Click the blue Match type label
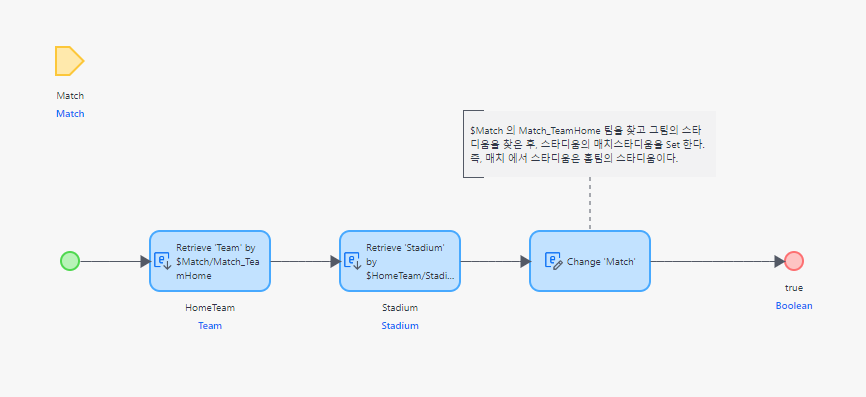 (70, 114)
